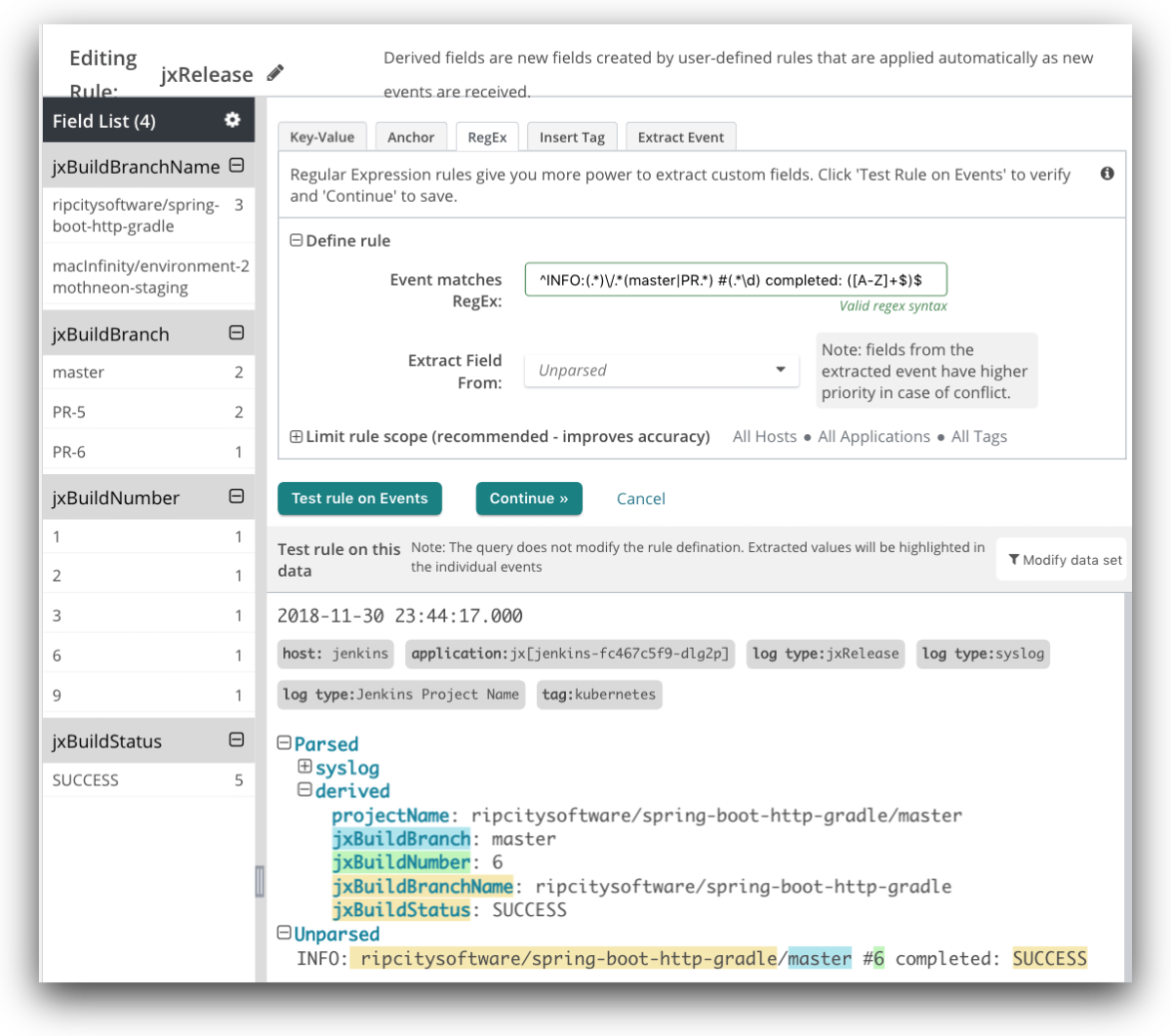Click the info icon about Regular Expression rules

(x=1108, y=171)
